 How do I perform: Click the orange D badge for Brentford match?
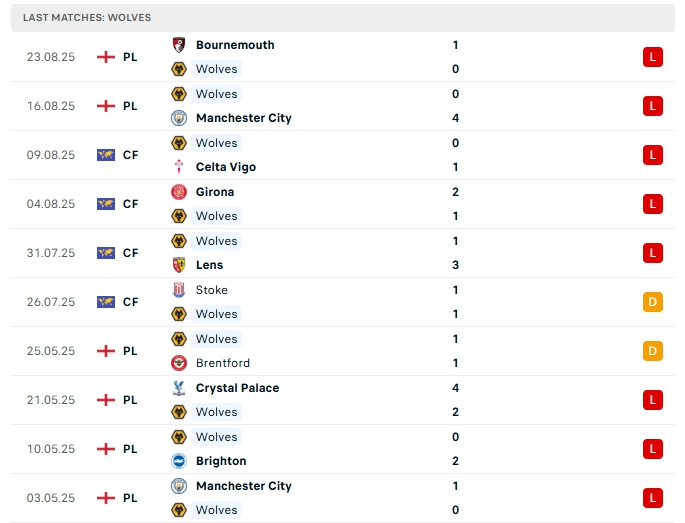[653, 351]
